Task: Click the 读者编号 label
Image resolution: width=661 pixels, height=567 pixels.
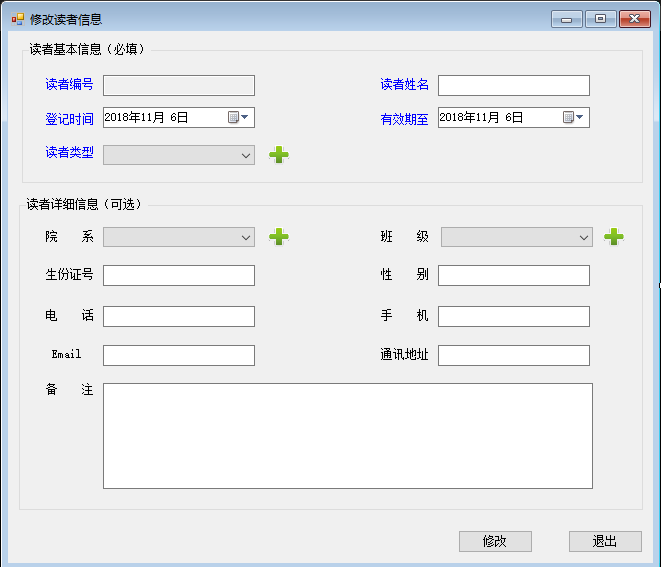Action: (x=69, y=84)
